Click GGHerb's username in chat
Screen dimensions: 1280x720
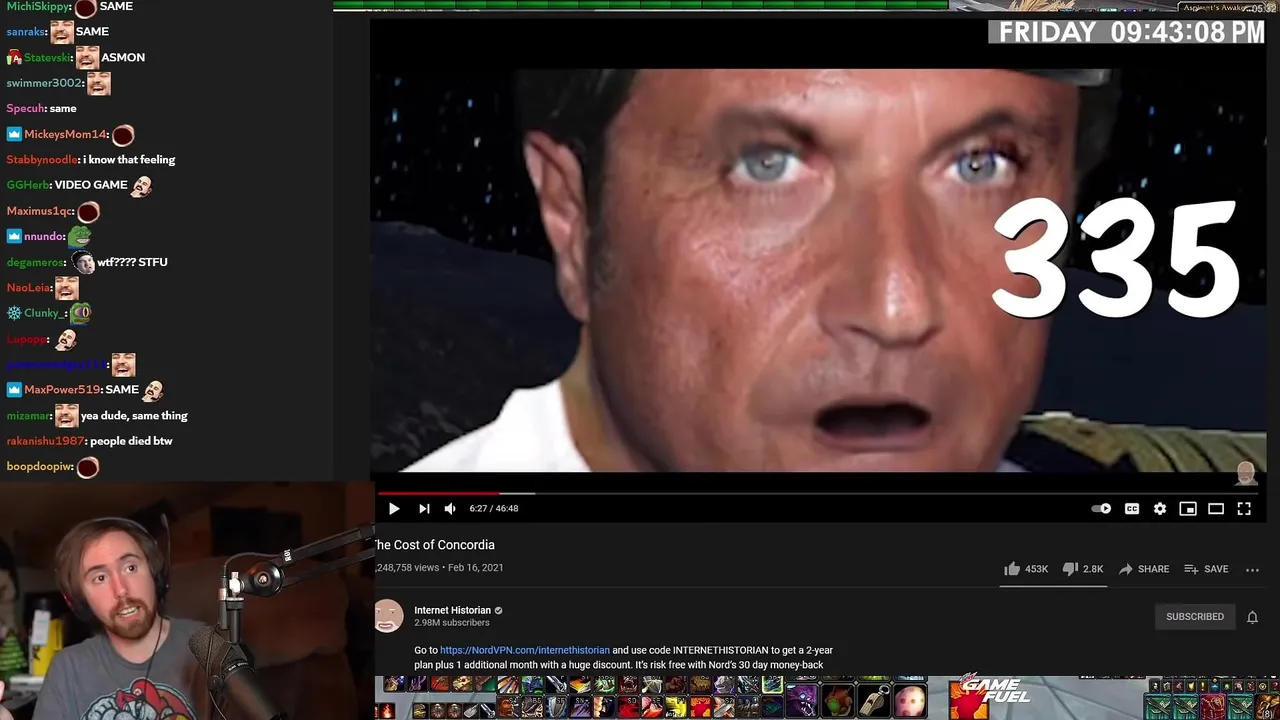pos(28,186)
